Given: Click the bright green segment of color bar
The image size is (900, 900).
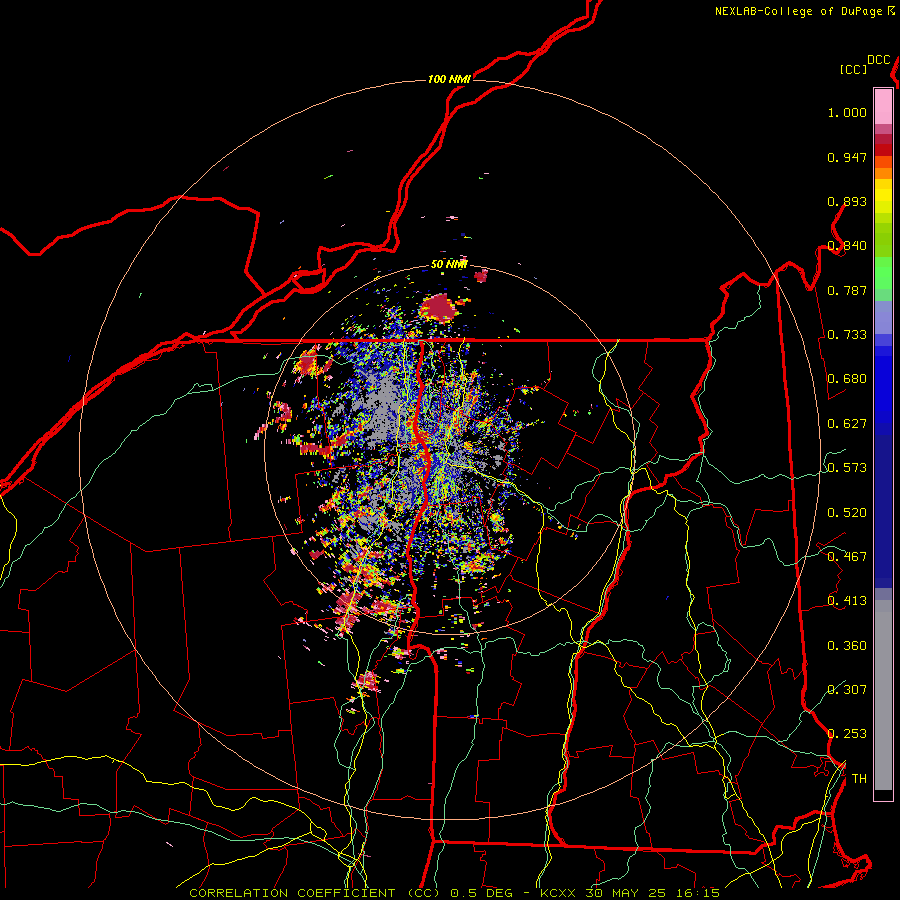Looking at the screenshot, I should [x=883, y=273].
